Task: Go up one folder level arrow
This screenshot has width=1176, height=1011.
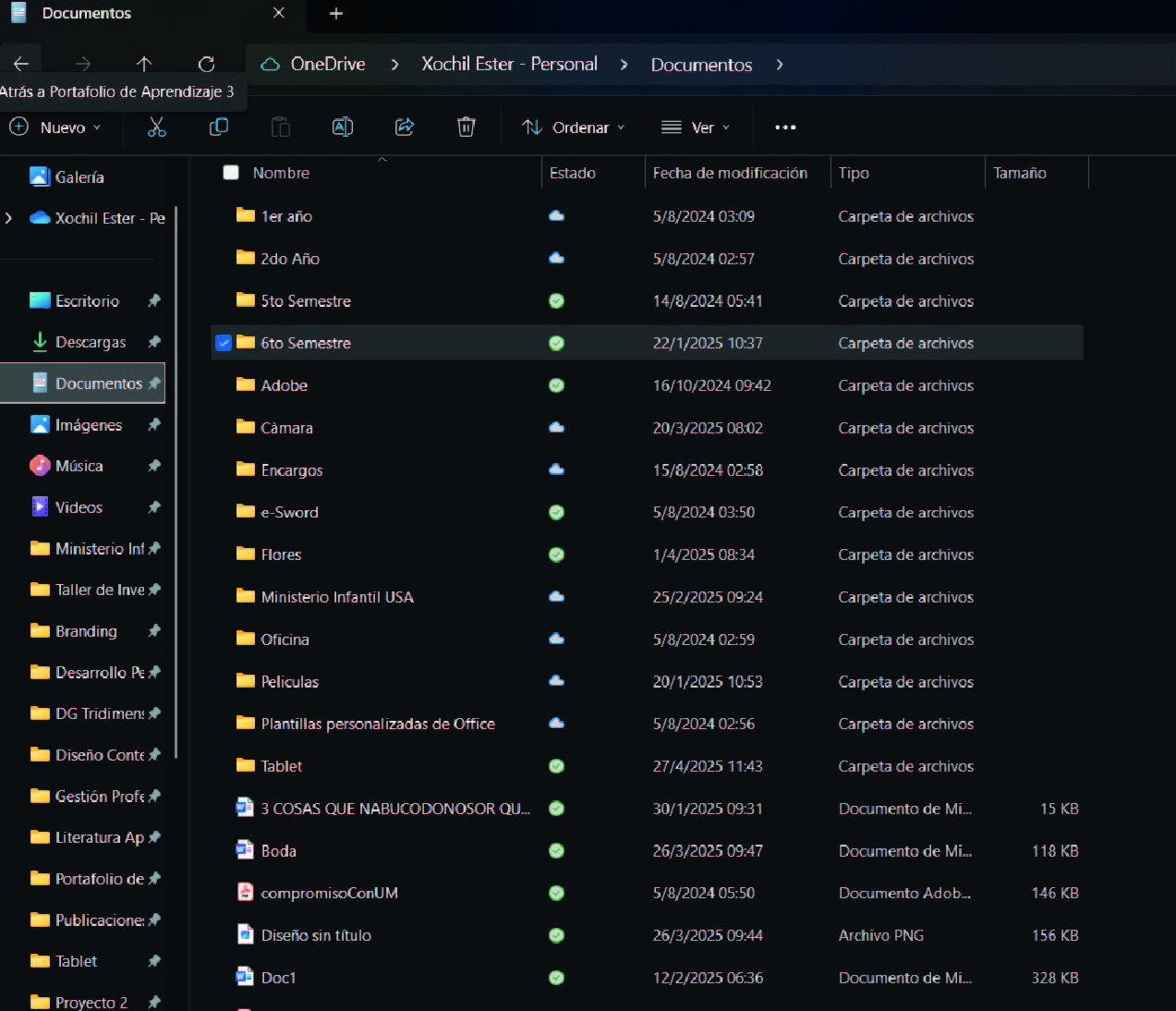Action: click(x=144, y=64)
